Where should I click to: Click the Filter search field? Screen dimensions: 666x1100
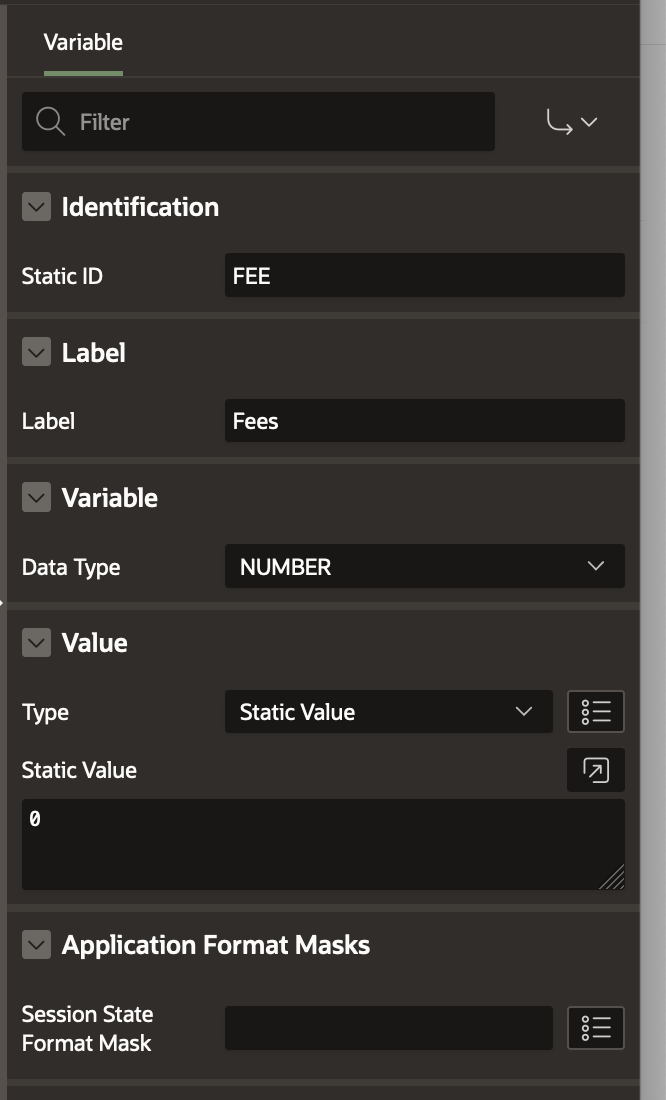[270, 122]
